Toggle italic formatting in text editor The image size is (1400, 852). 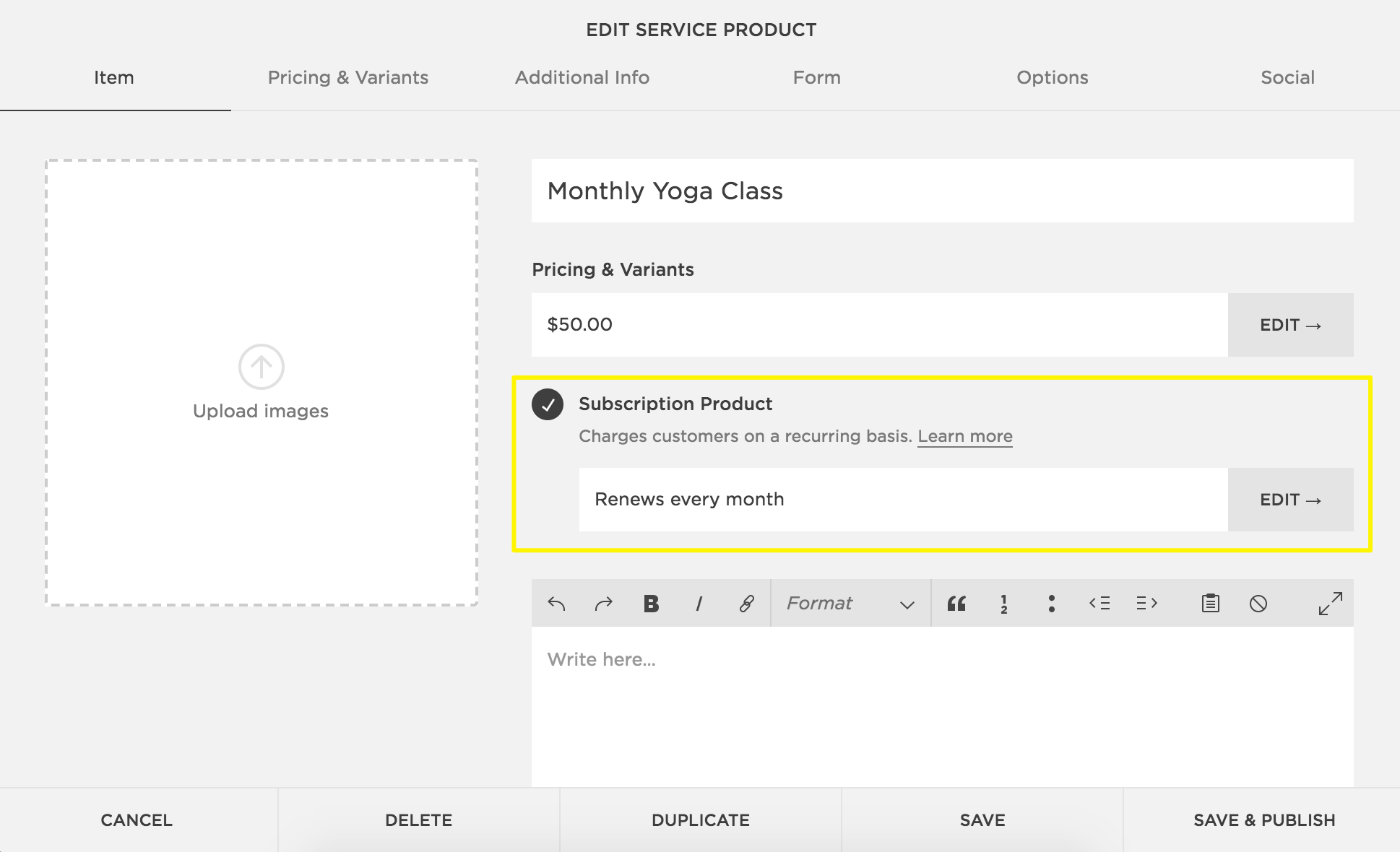point(699,604)
